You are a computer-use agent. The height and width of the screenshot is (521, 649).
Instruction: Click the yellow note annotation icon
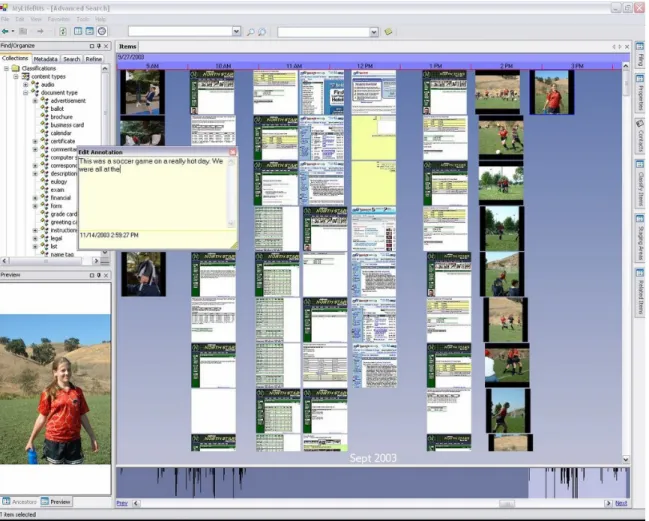[x=388, y=31]
